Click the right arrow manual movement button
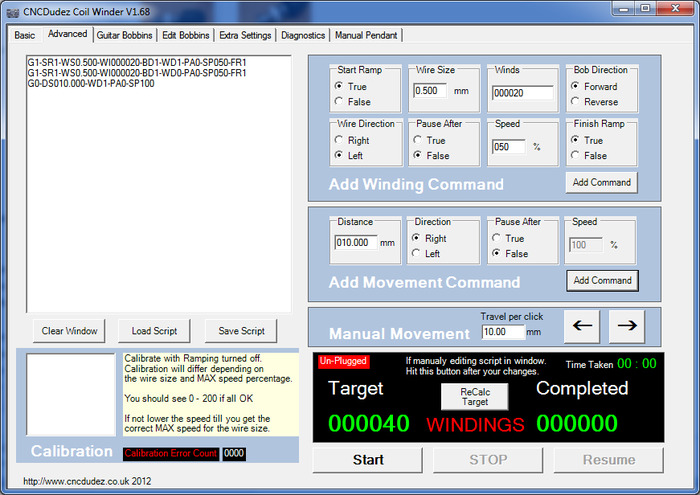 point(627,326)
